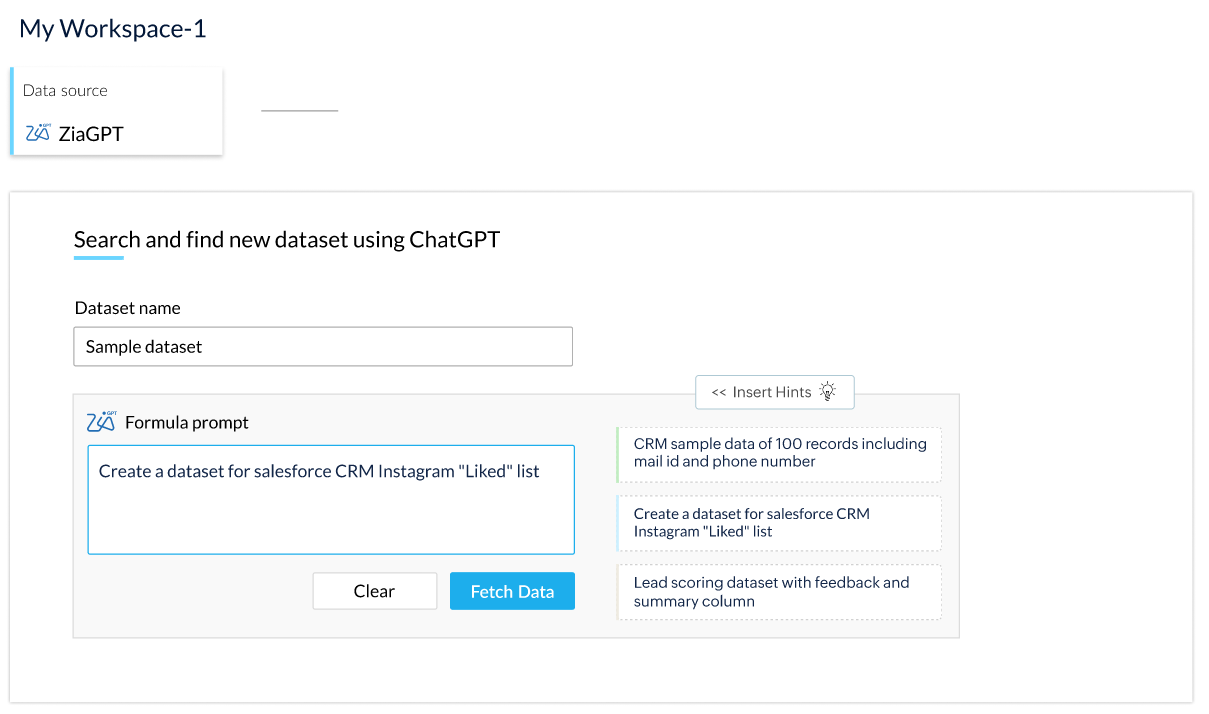Click the "Search and find new dataset" heading
Screen dimensions: 1209x714
click(286, 240)
